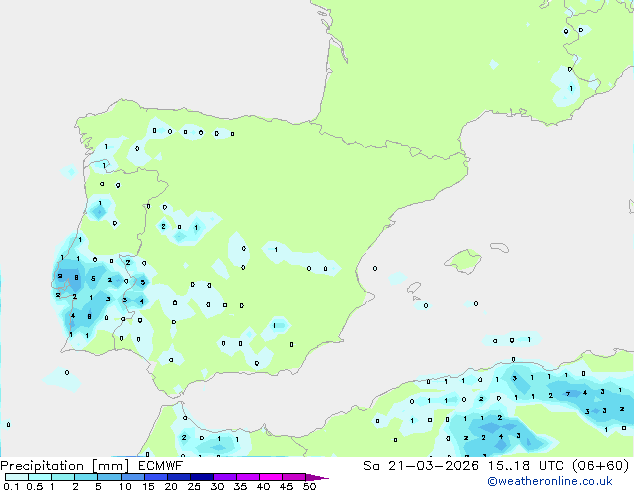Click the date 'Sa 21-03-2026'

click(x=421, y=466)
